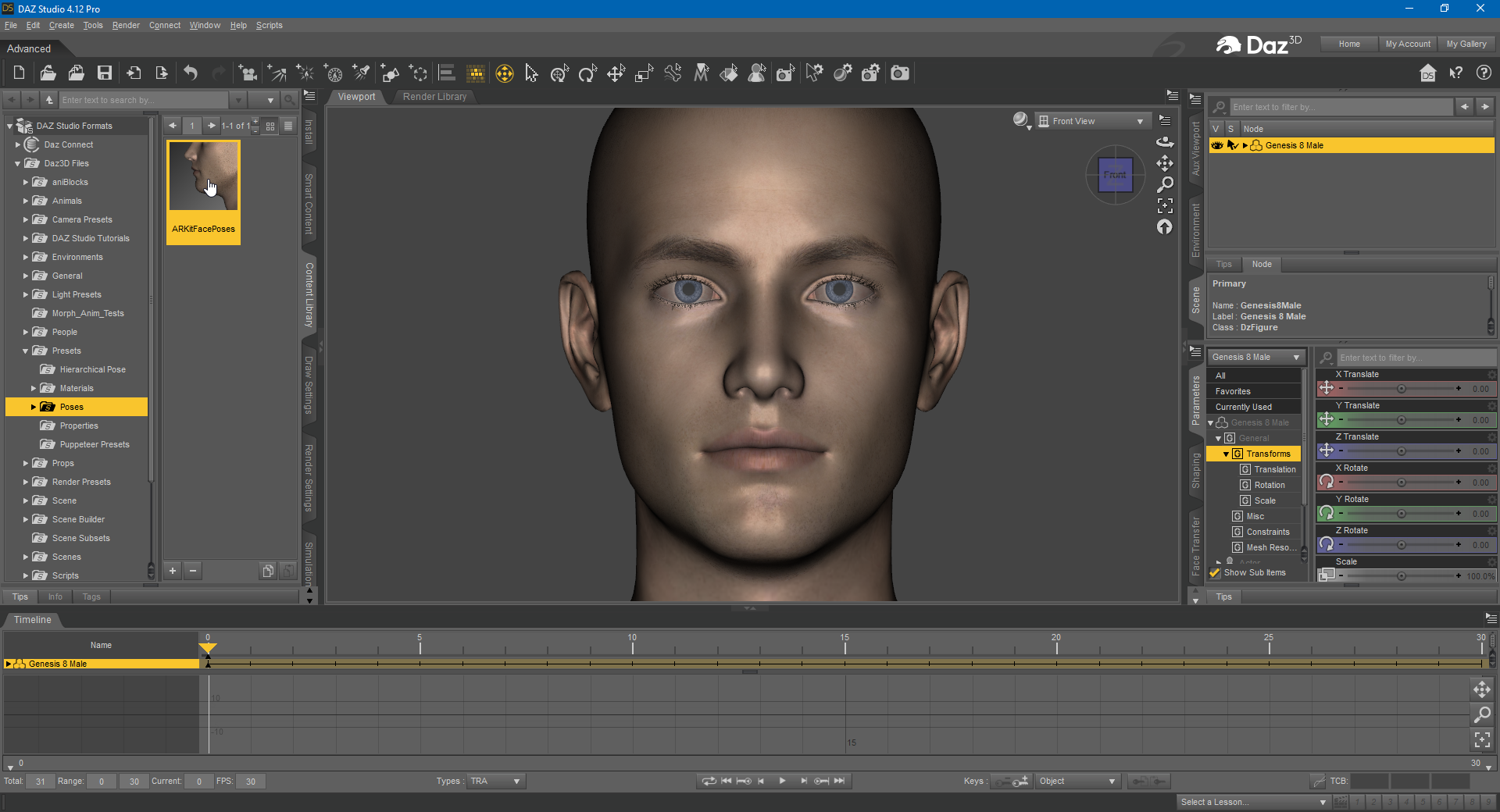
Task: Switch to the Info tab
Action: tap(55, 597)
